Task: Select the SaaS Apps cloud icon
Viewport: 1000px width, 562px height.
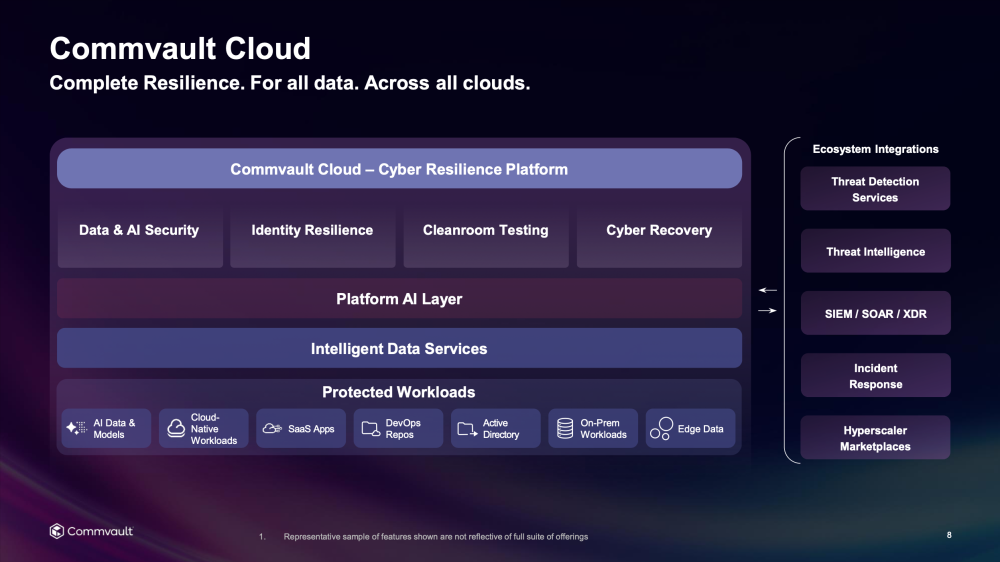Action: point(271,428)
